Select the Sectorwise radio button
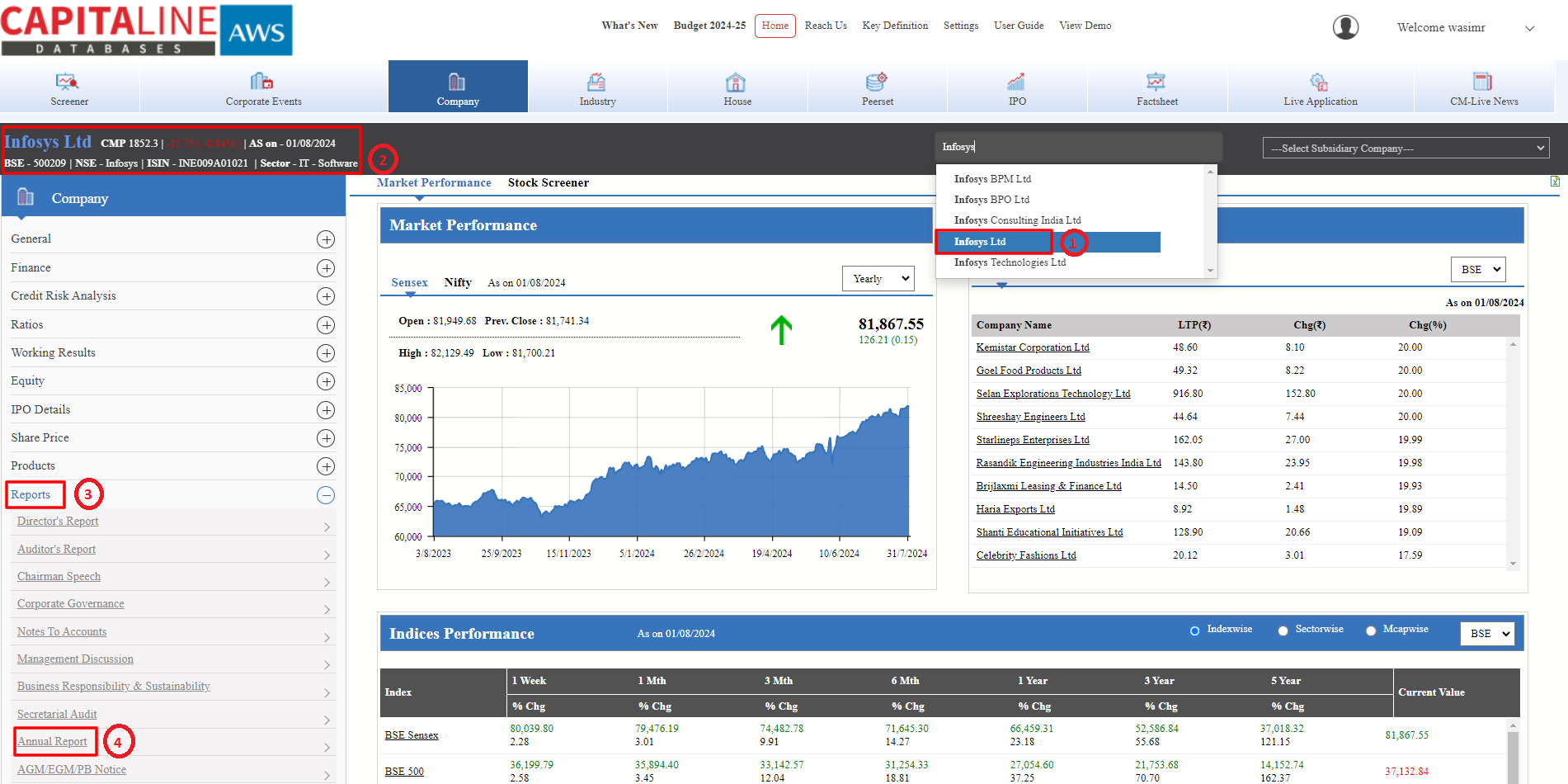 1283,631
